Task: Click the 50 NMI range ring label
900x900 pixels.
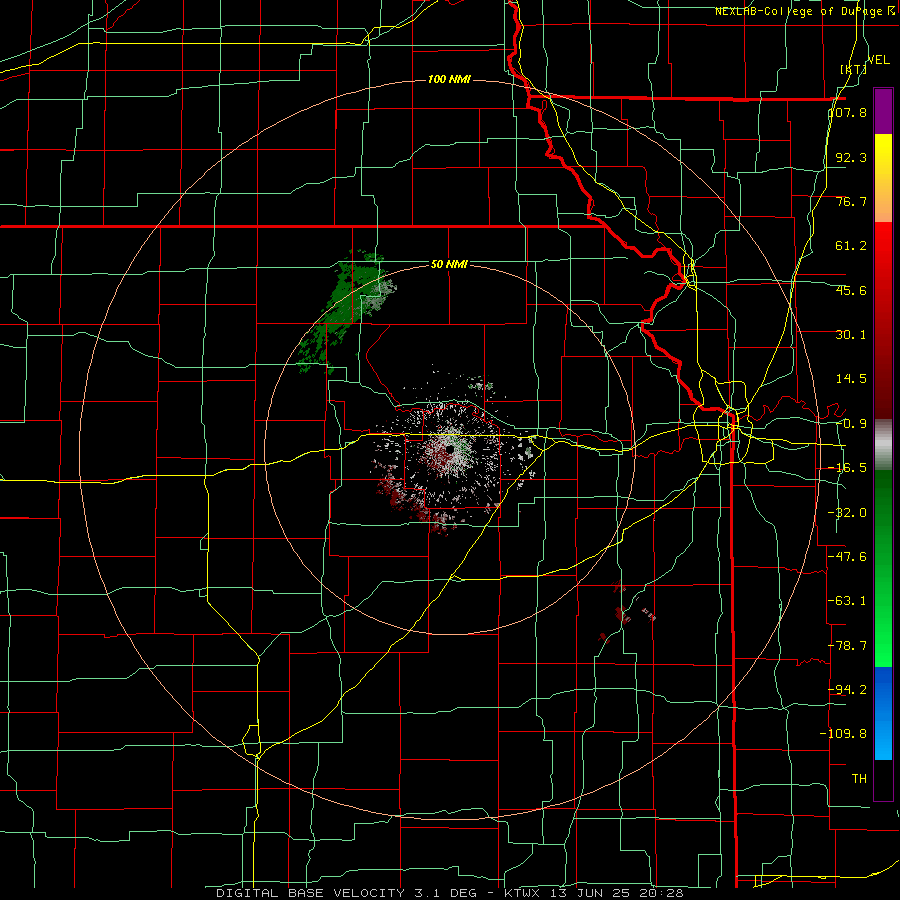Action: tap(449, 265)
